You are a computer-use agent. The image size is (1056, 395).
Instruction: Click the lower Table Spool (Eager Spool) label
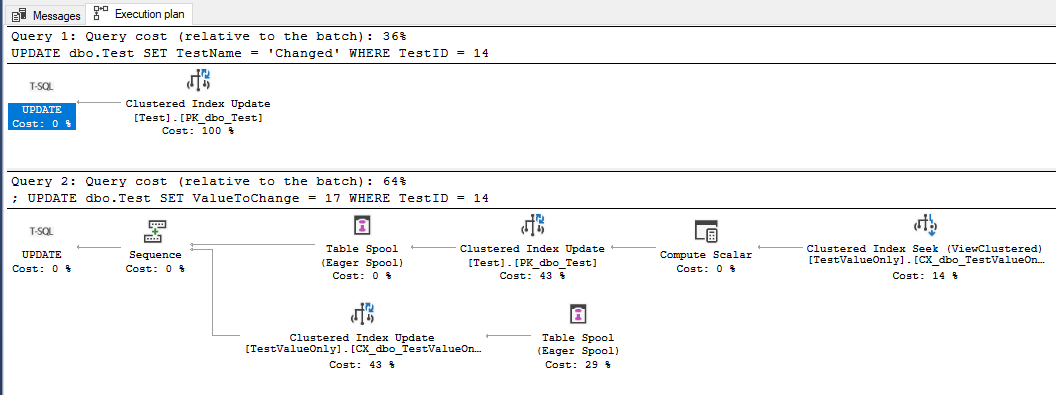(x=578, y=344)
